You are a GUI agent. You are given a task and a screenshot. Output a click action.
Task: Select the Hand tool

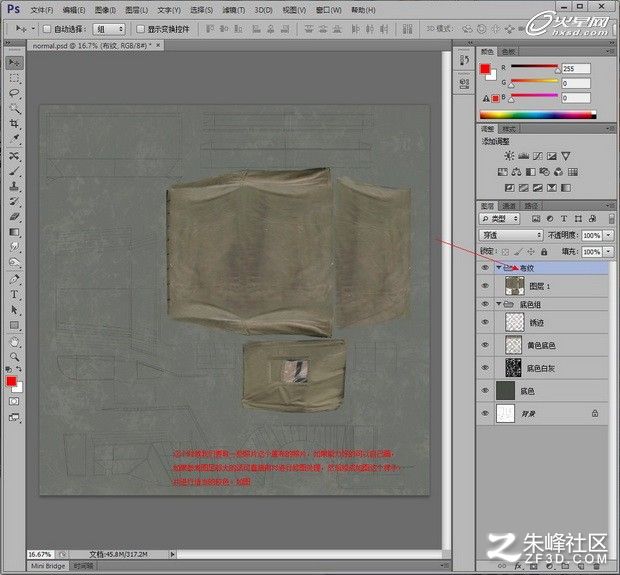pos(14,342)
